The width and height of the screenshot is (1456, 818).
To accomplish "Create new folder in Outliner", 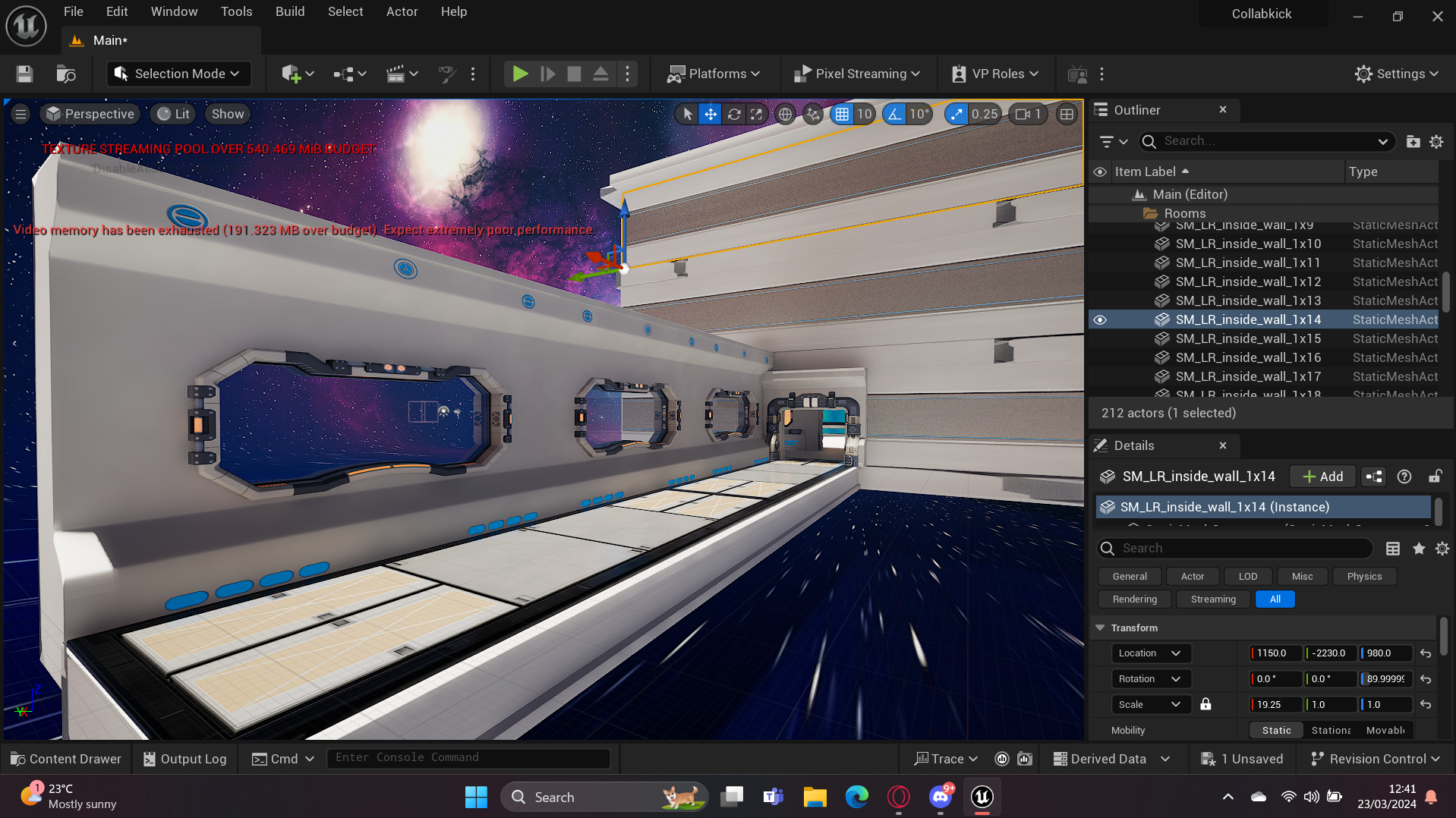I will point(1413,141).
